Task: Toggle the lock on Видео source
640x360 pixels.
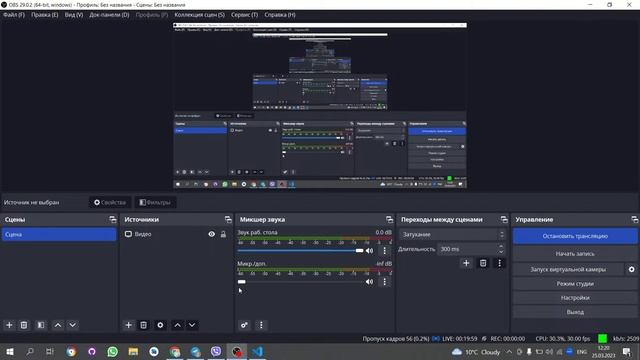Action: [x=223, y=234]
